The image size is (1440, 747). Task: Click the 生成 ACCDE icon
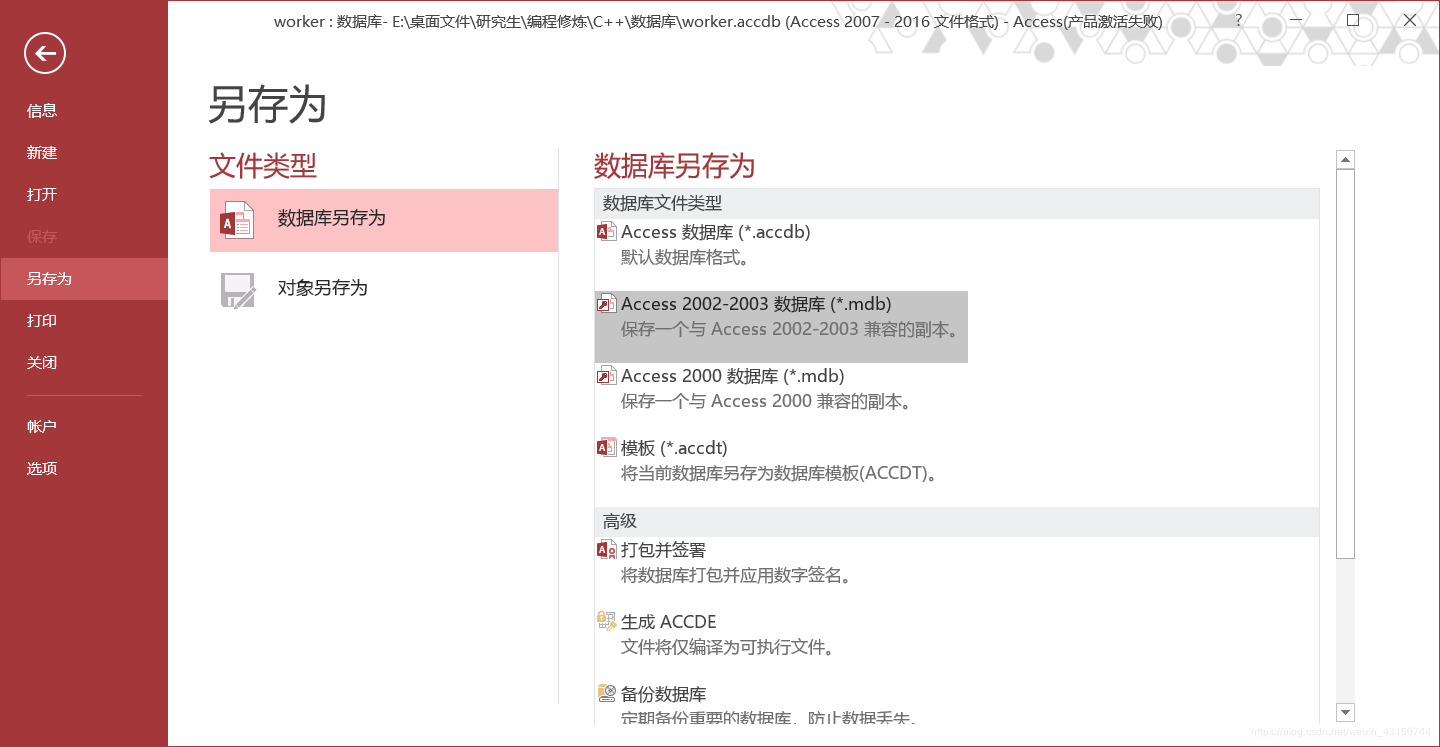[606, 621]
